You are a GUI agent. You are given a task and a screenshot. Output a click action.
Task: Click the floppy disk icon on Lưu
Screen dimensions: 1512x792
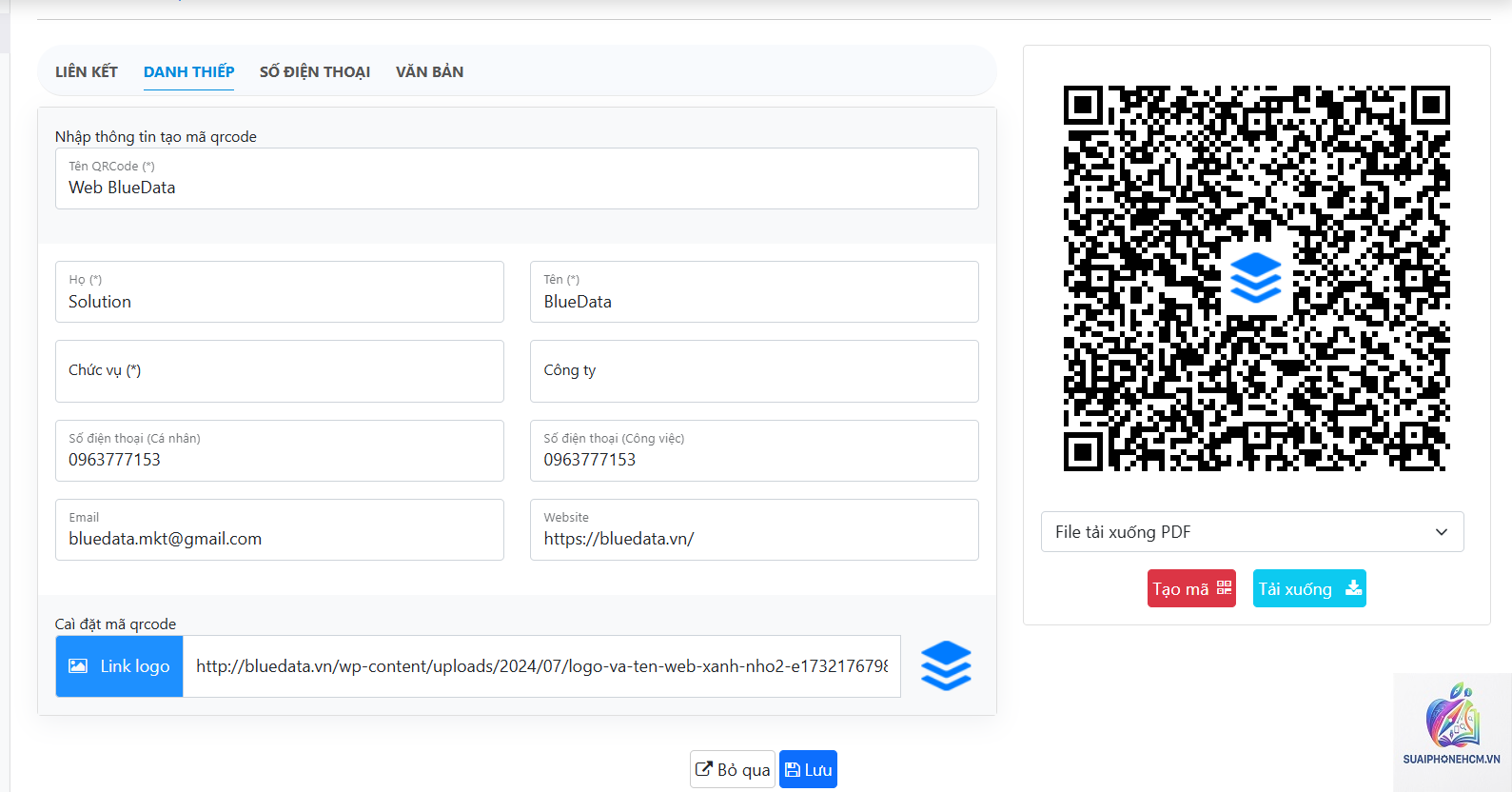point(793,769)
